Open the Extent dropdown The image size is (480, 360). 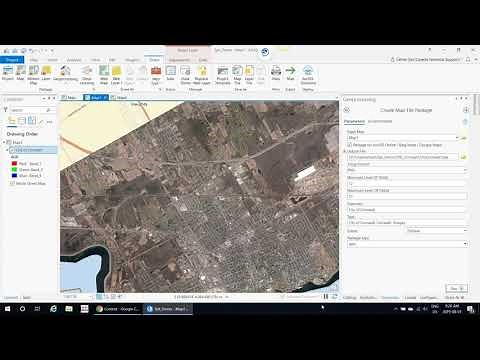click(465, 230)
